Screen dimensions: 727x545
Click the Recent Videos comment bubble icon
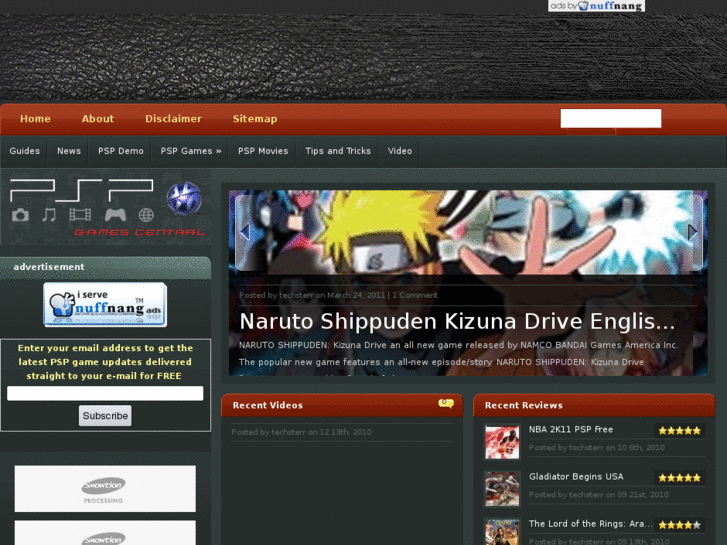(446, 404)
